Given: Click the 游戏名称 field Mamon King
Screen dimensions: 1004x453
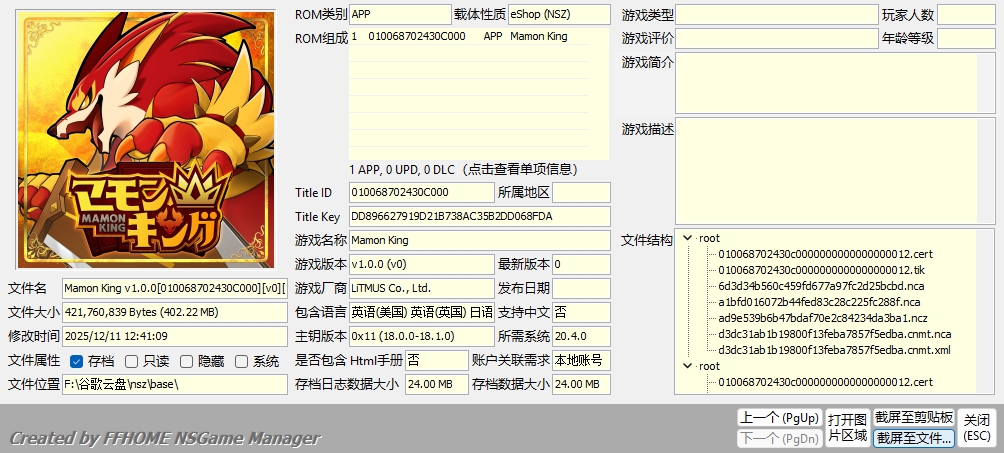Looking at the screenshot, I should point(480,240).
